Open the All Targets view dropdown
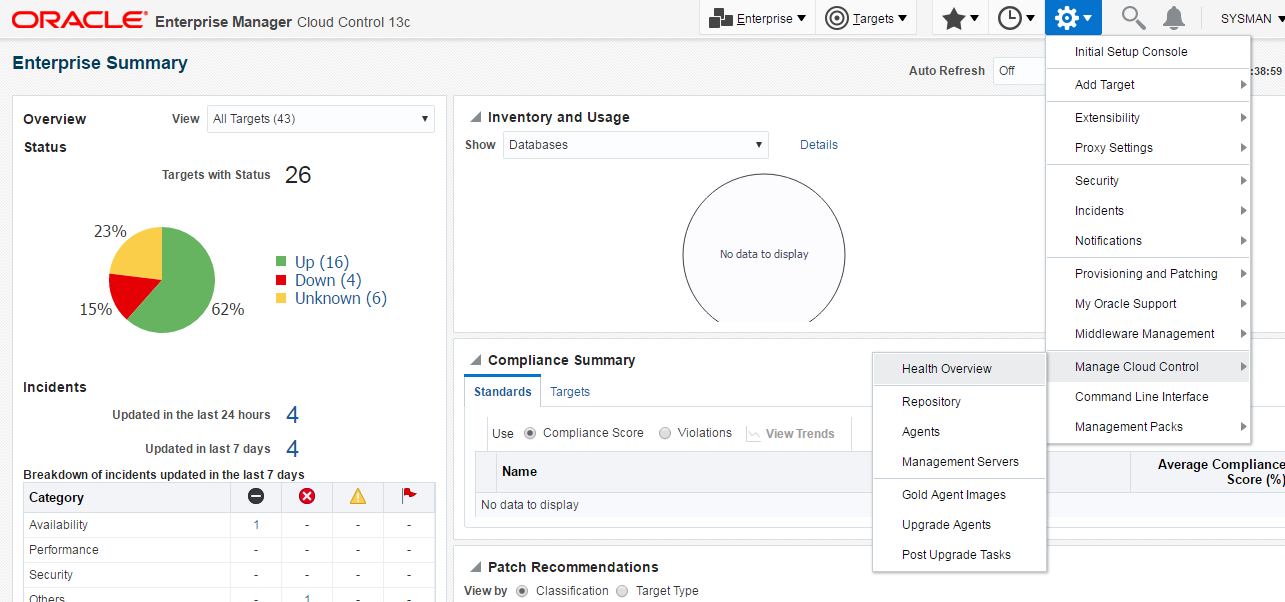Image resolution: width=1285 pixels, height=602 pixels. click(320, 119)
